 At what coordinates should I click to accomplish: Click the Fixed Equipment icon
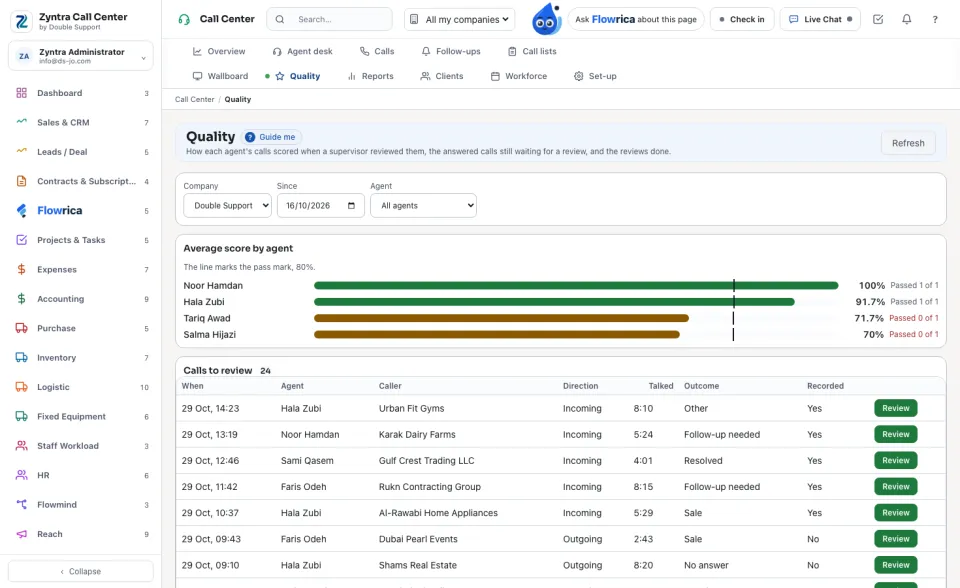click(21, 416)
